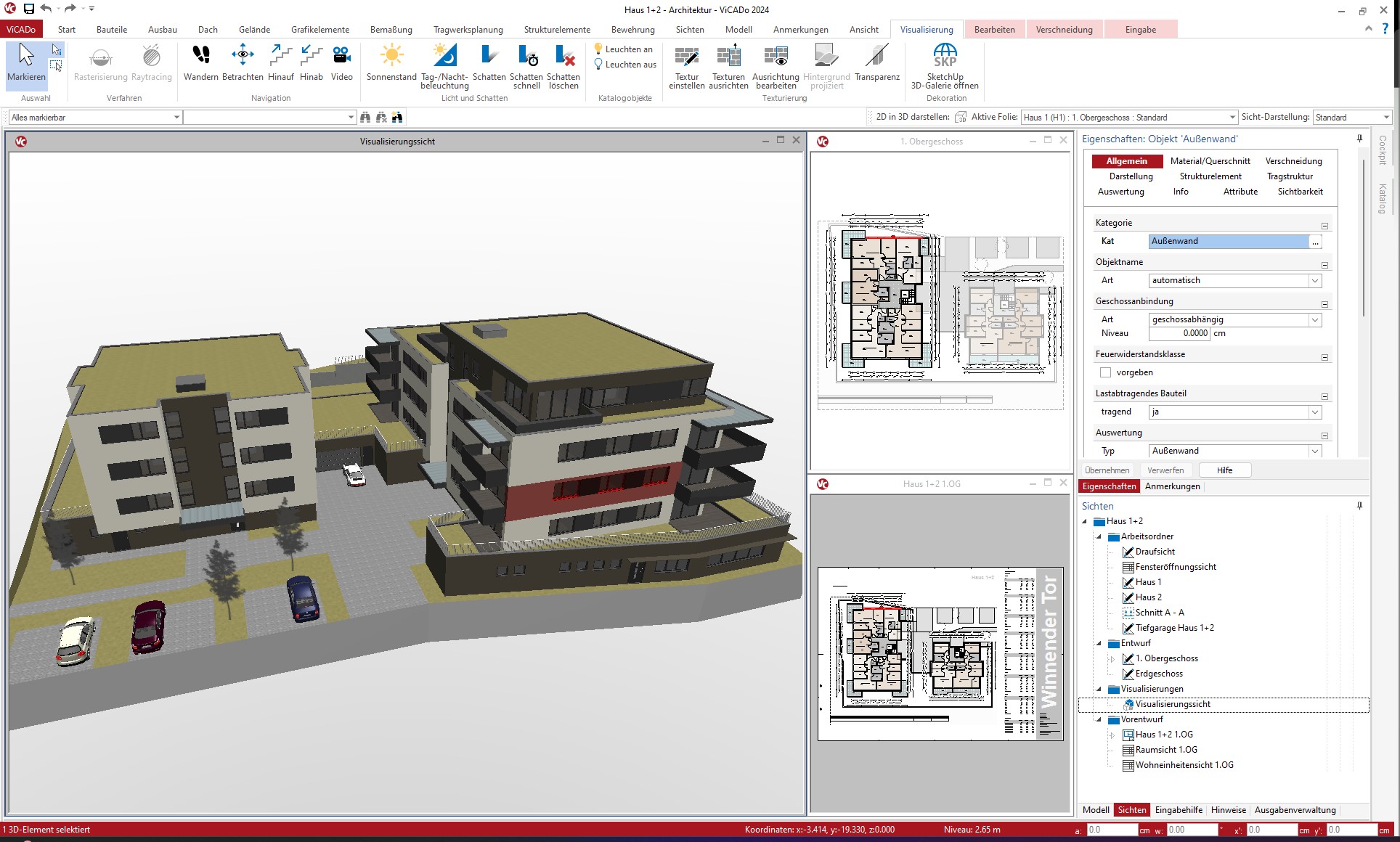
Task: Switch to Tragwerksplanung ribbon tab
Action: tap(468, 30)
